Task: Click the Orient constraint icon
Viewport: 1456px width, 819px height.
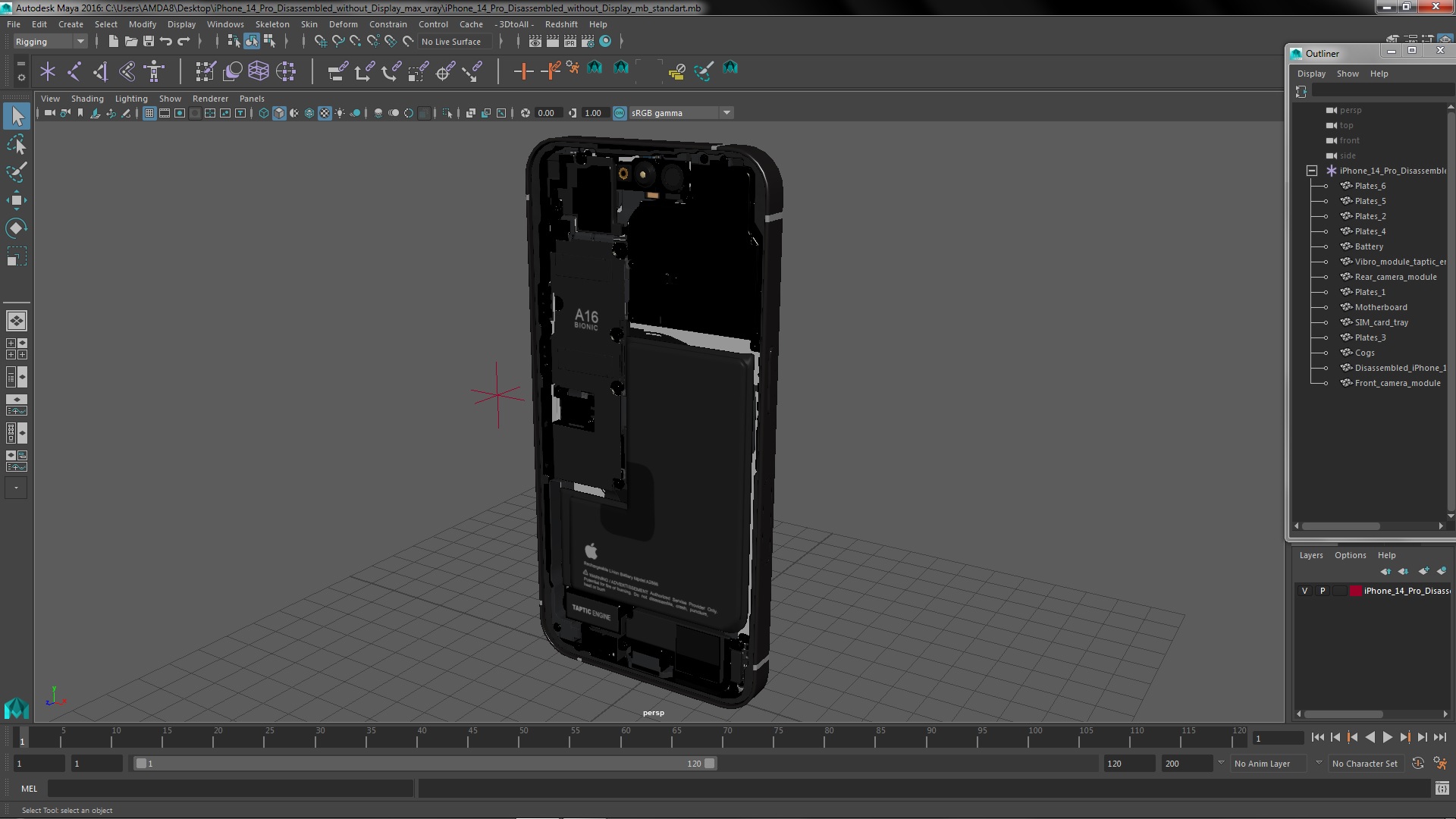Action: point(391,71)
